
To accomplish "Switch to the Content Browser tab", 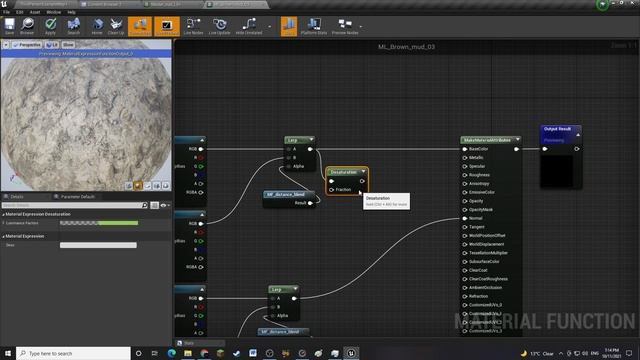I will coord(107,4).
